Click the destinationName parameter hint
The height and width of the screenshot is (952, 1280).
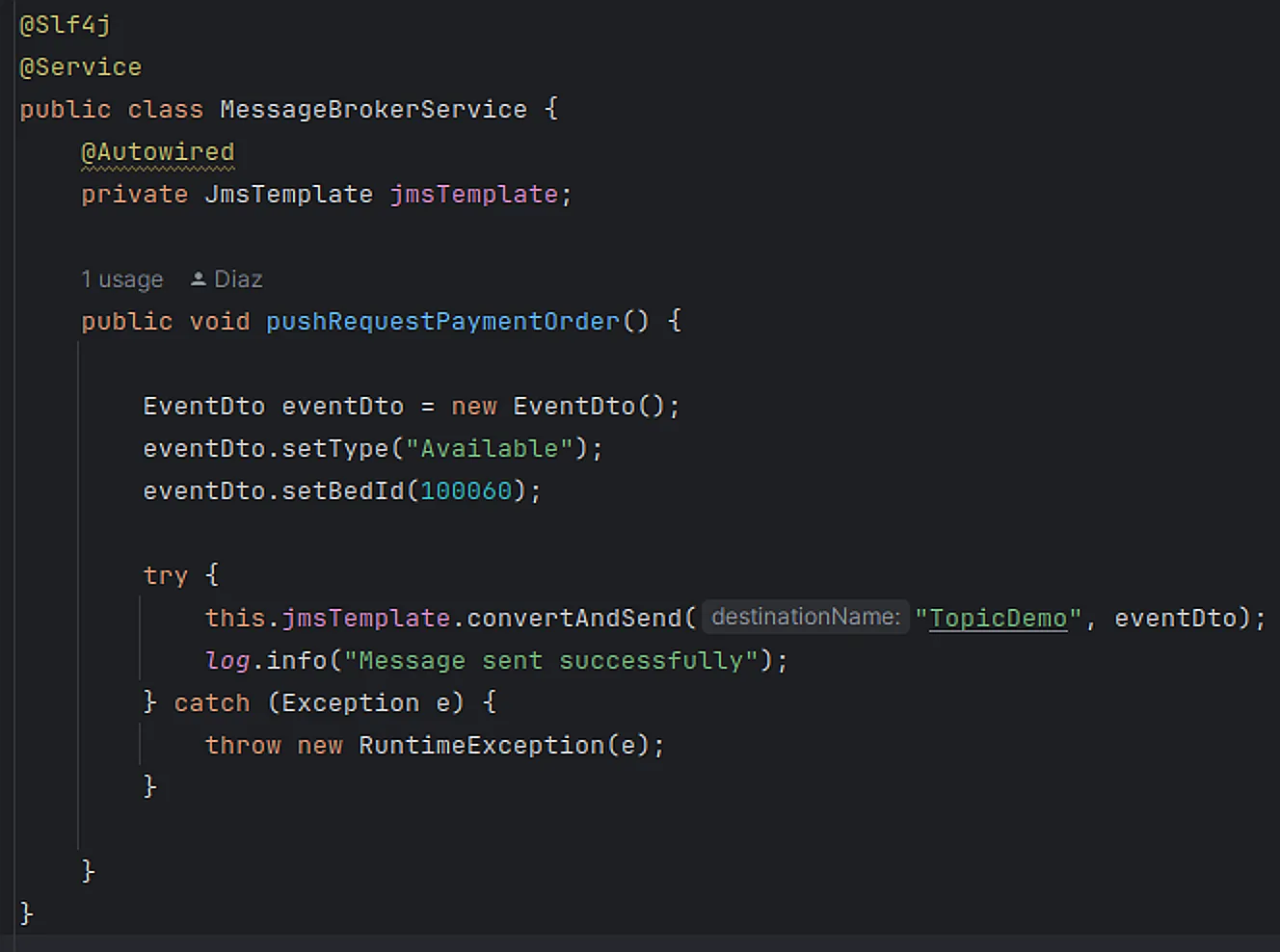coord(805,617)
